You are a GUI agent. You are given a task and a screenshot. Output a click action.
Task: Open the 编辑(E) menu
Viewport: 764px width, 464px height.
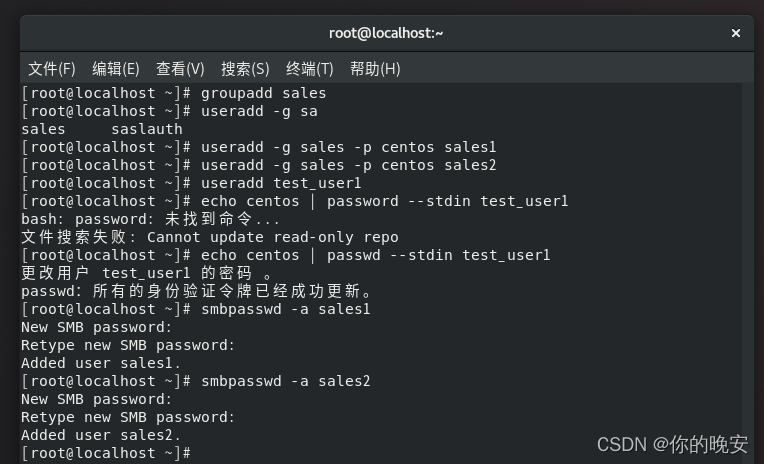click(x=116, y=69)
